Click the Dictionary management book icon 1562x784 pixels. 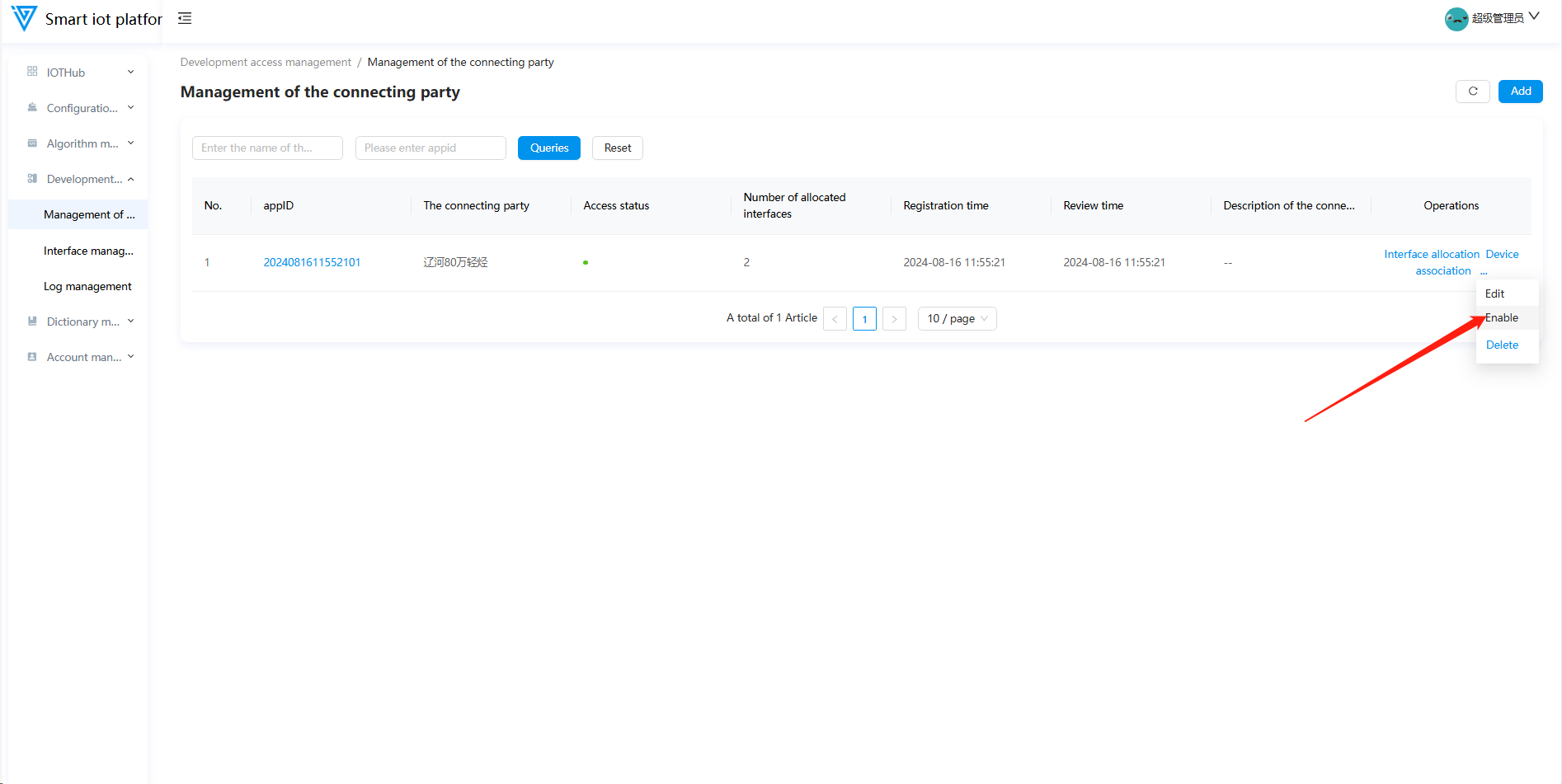click(32, 322)
